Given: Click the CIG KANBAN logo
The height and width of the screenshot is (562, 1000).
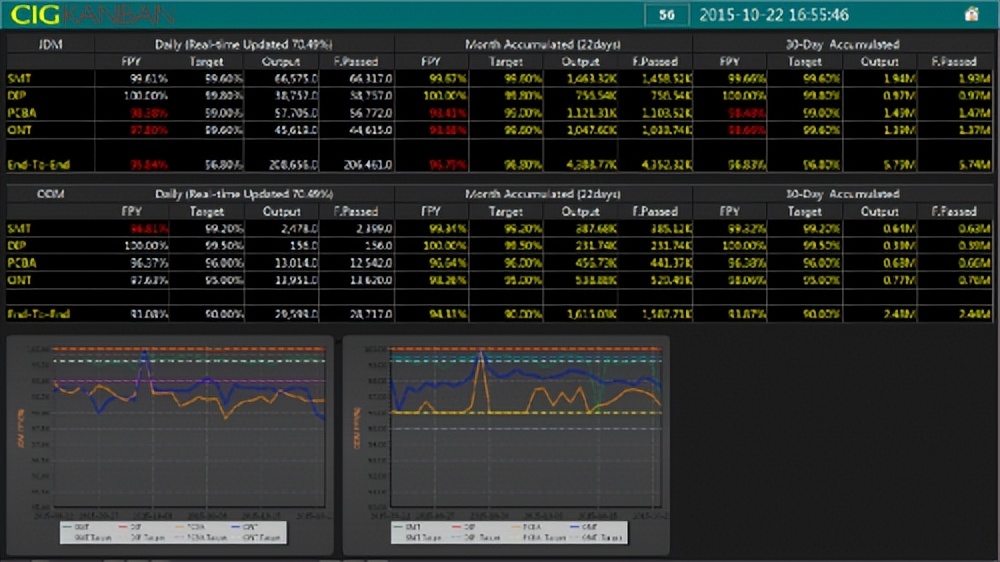Looking at the screenshot, I should 92,14.
